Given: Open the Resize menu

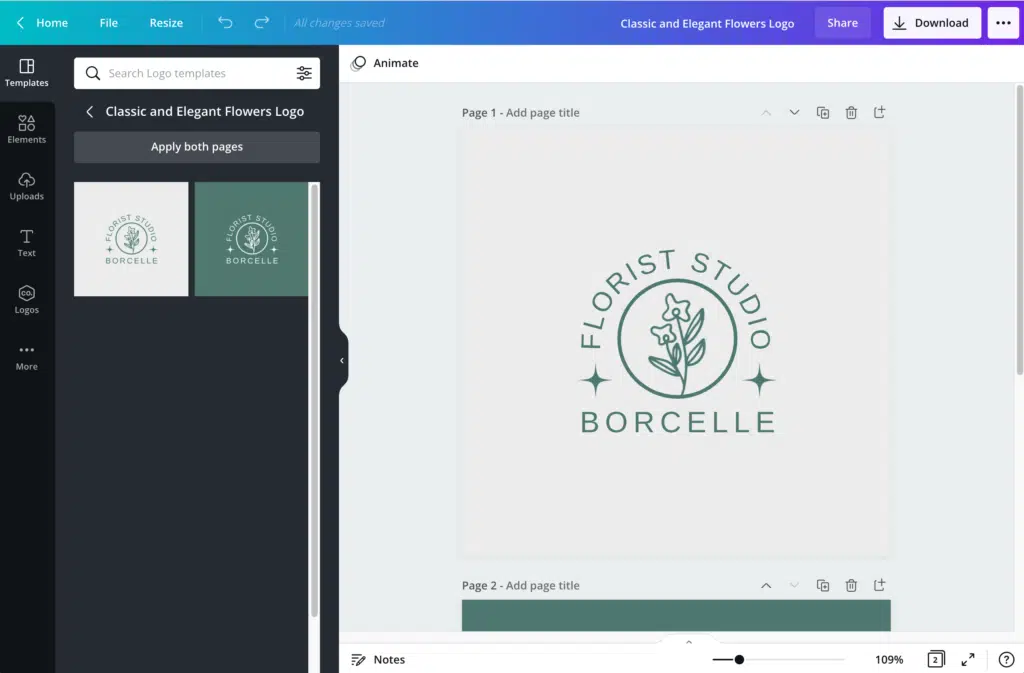Looking at the screenshot, I should (166, 22).
